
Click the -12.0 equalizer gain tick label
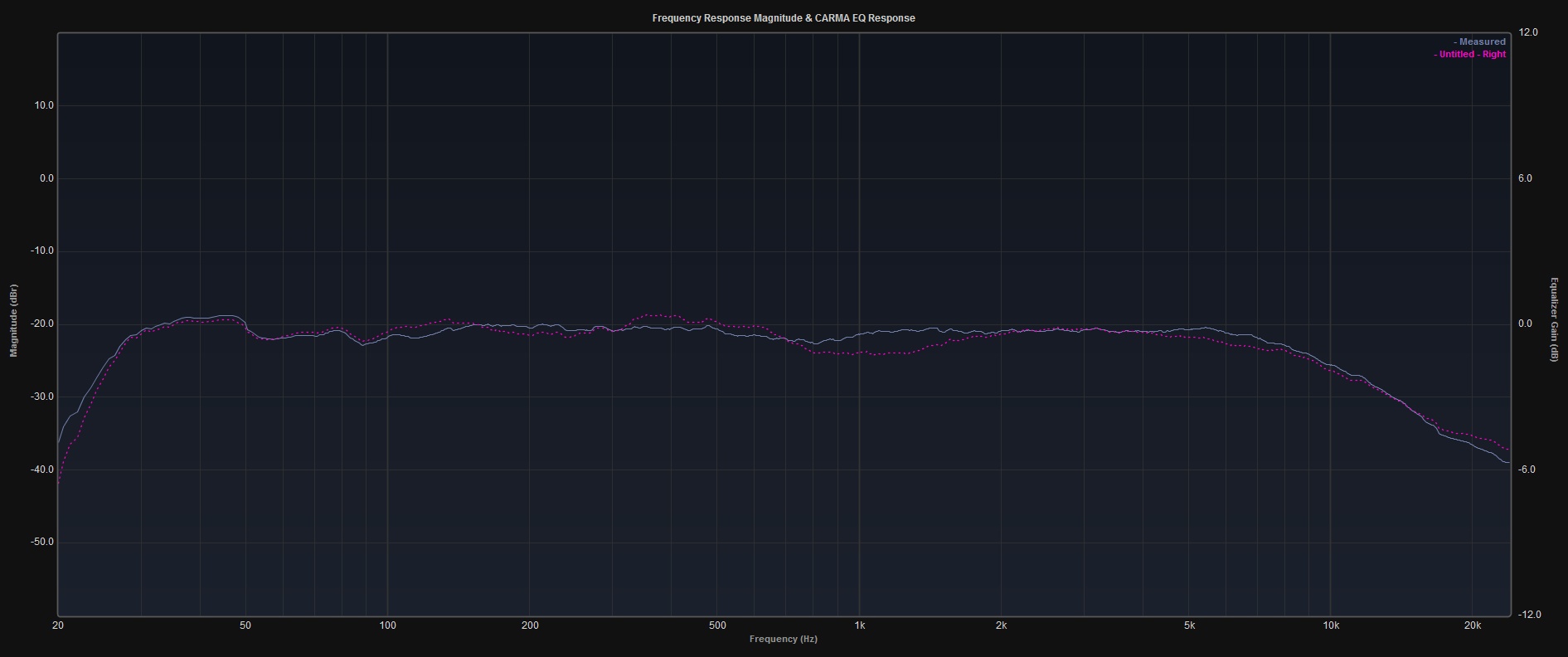[1528, 615]
